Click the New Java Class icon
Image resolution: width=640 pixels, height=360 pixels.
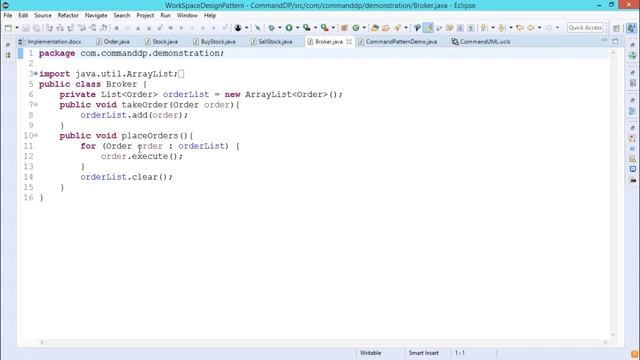point(356,28)
